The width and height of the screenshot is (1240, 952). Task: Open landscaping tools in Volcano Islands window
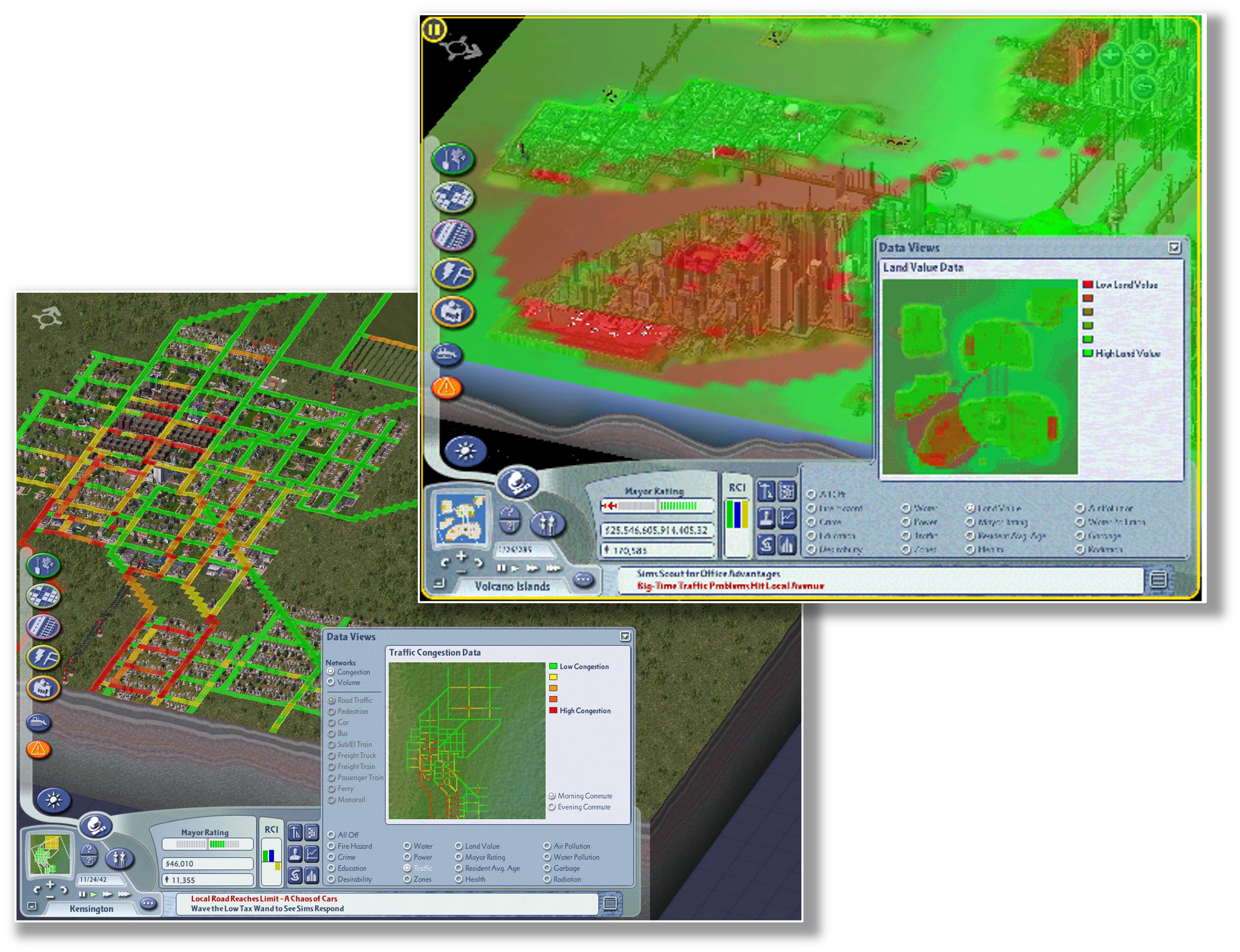tap(453, 158)
